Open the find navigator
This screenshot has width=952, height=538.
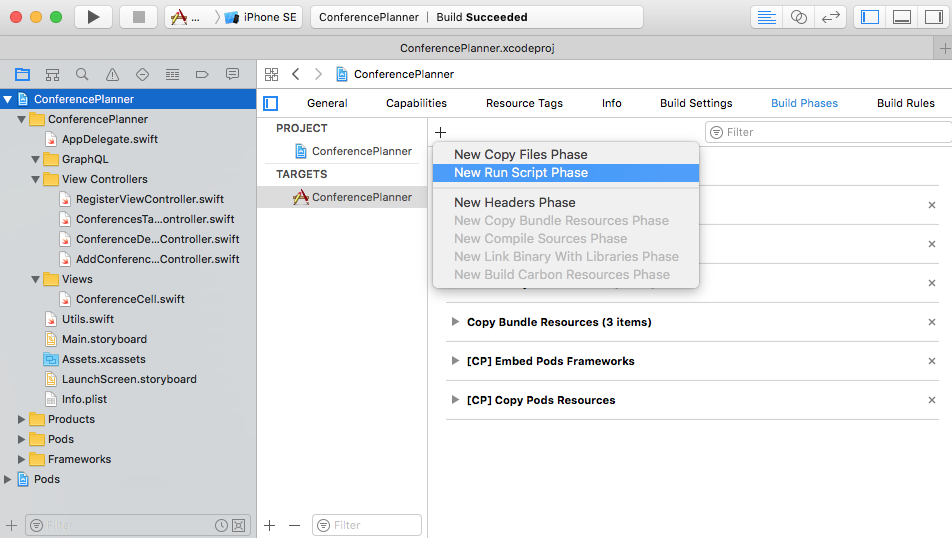(x=82, y=75)
